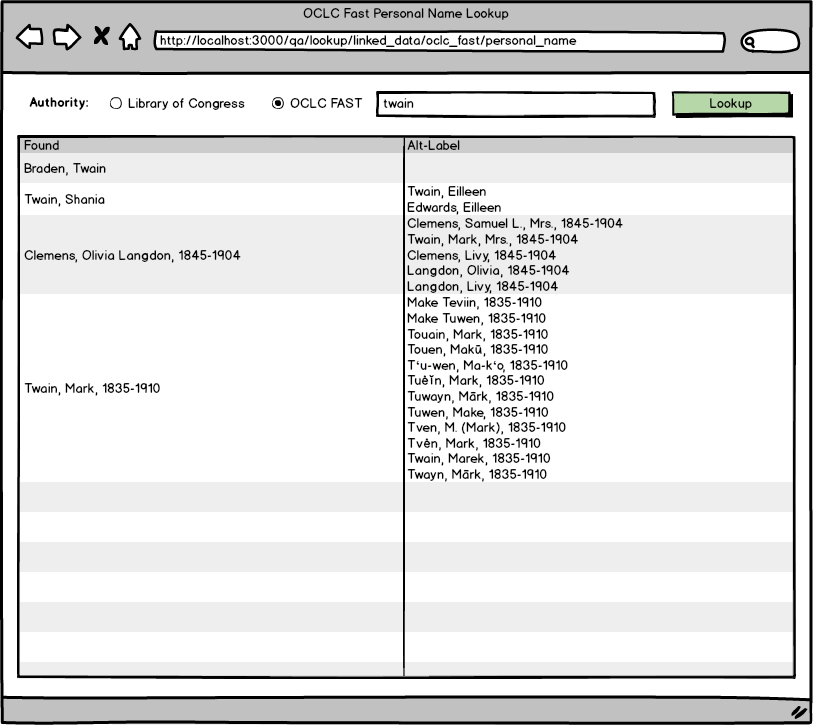
Task: Click the magnifier search box in browser bar
Action: point(770,41)
